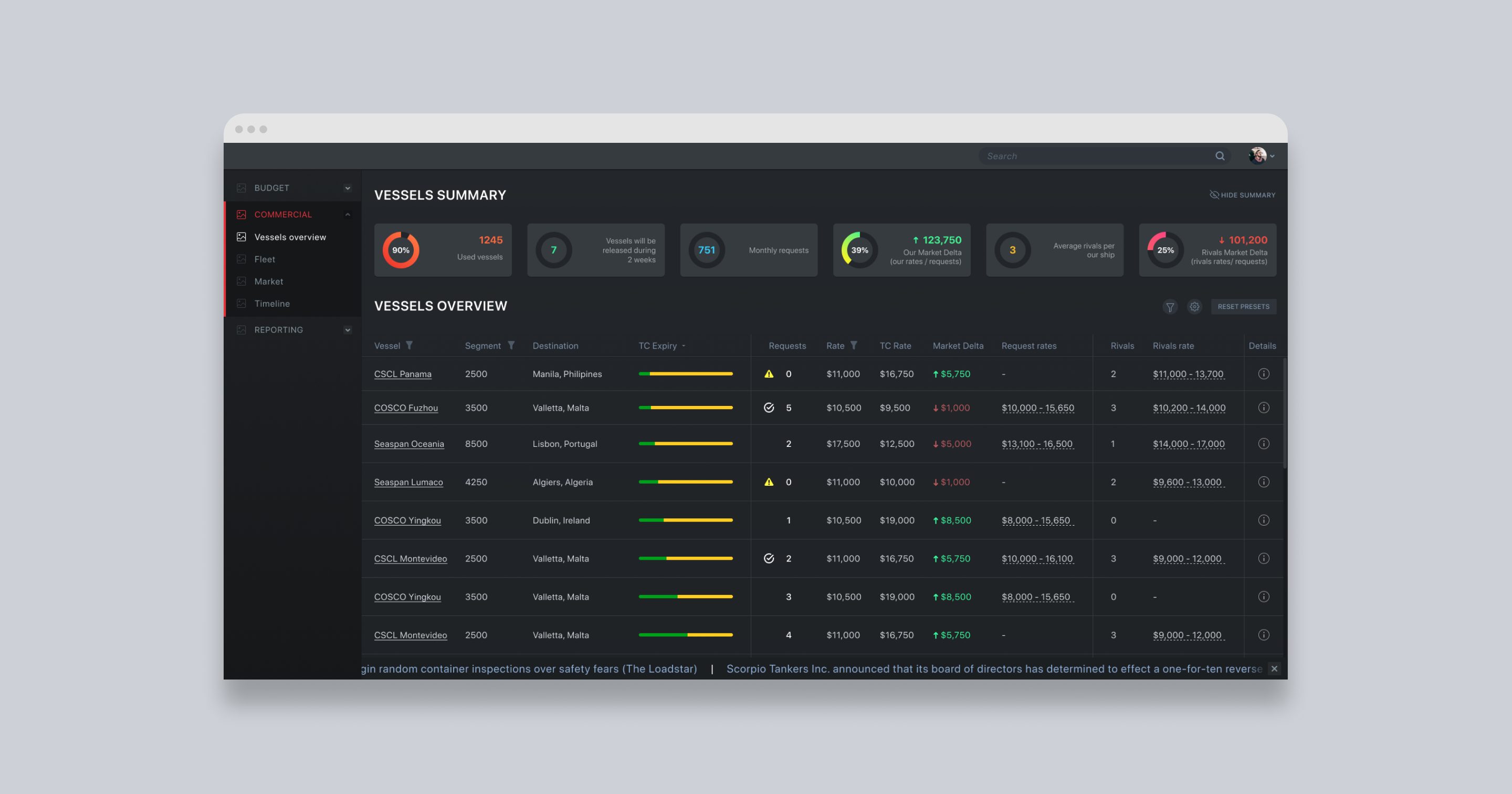
Task: Select Fleet in the Commercial menu
Action: pos(265,258)
